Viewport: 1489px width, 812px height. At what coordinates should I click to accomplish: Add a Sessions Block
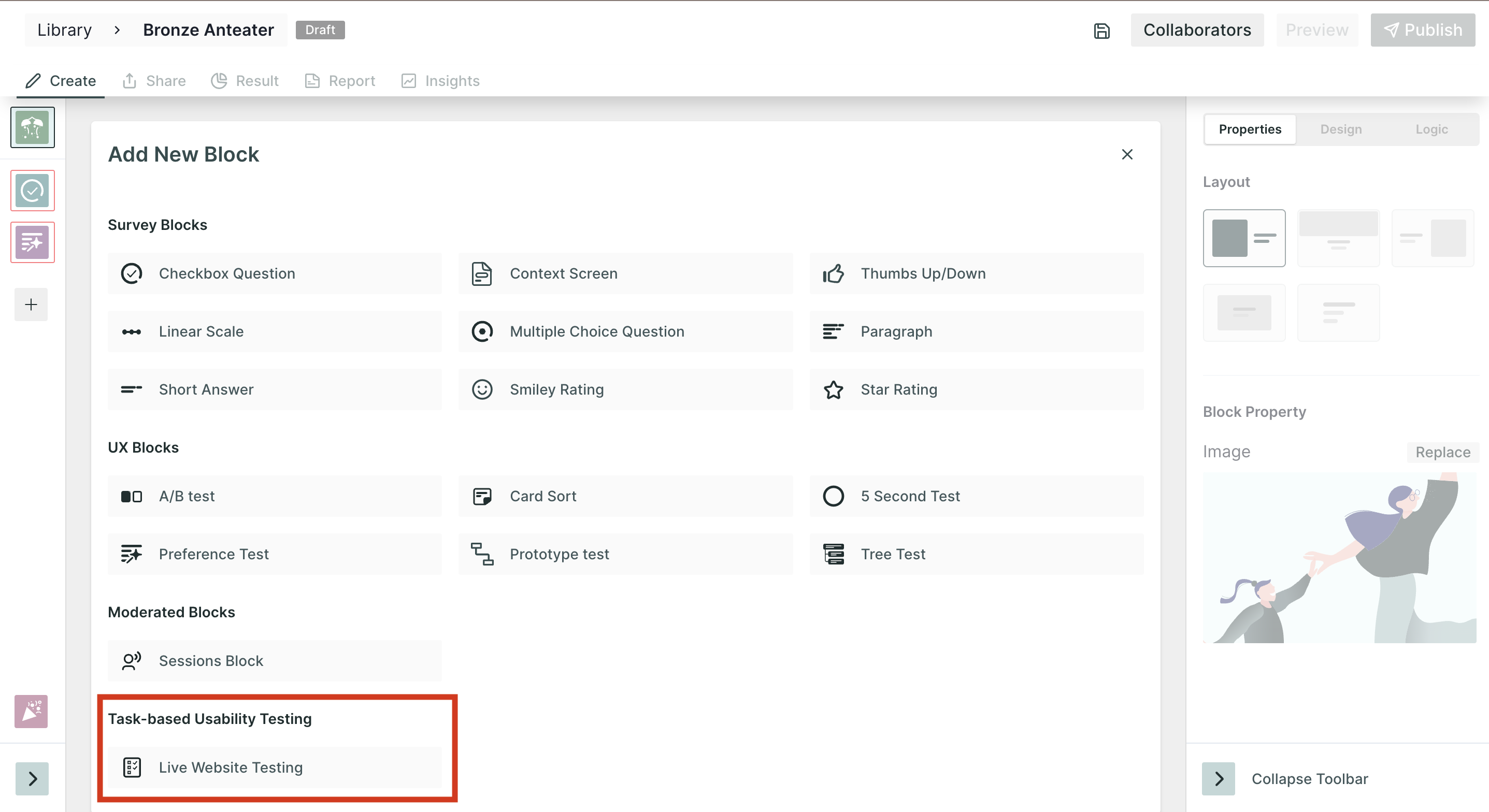(275, 661)
